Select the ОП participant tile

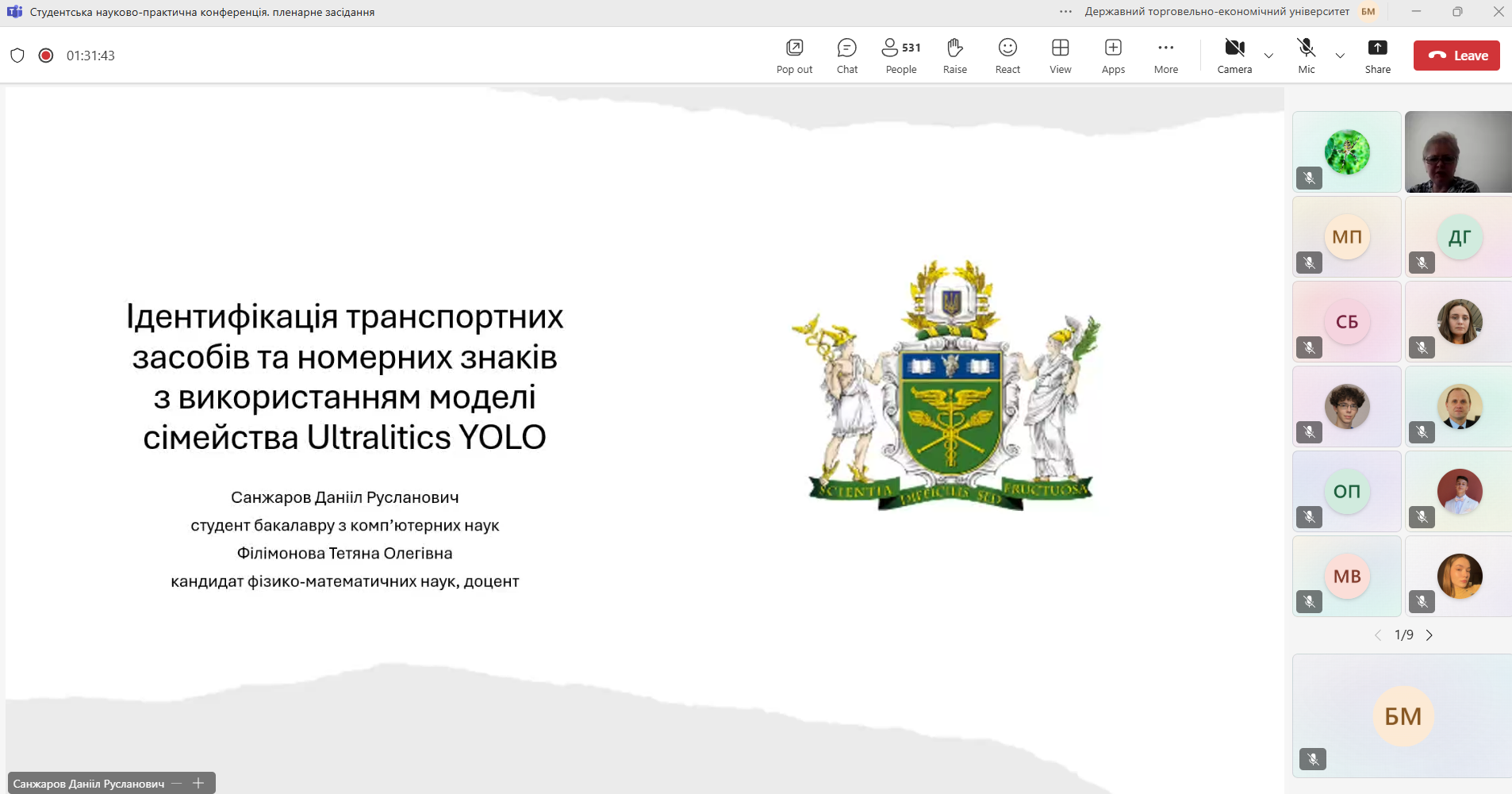pos(1347,491)
